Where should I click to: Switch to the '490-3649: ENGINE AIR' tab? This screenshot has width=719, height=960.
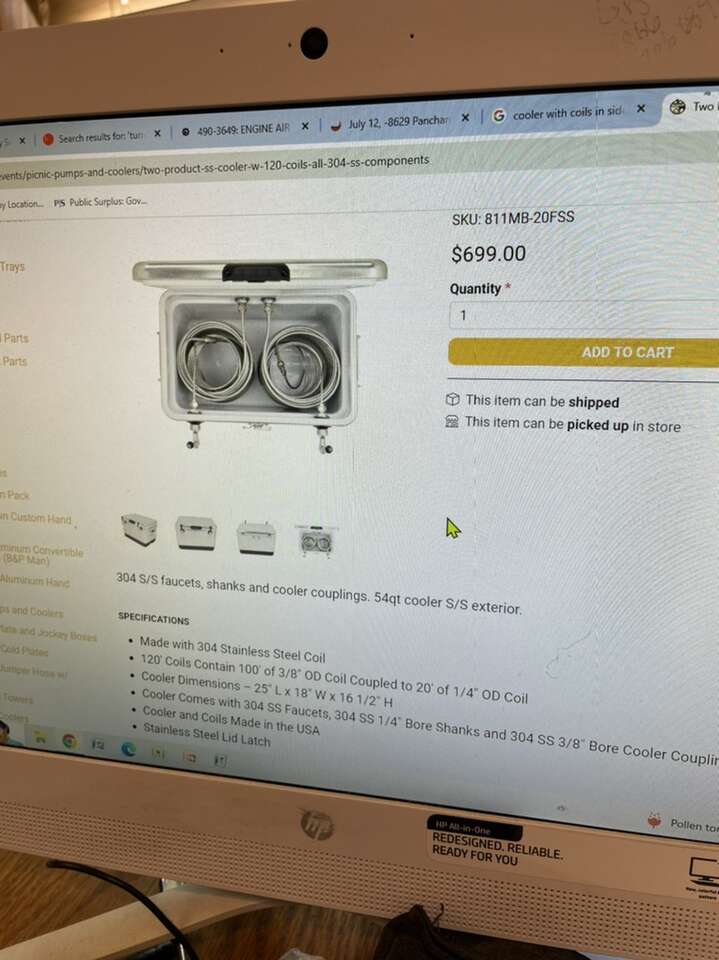coord(243,129)
